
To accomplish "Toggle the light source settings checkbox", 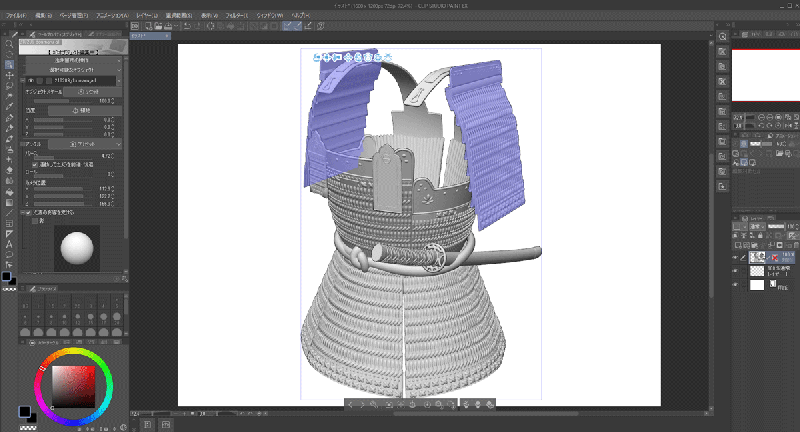I will [29, 211].
